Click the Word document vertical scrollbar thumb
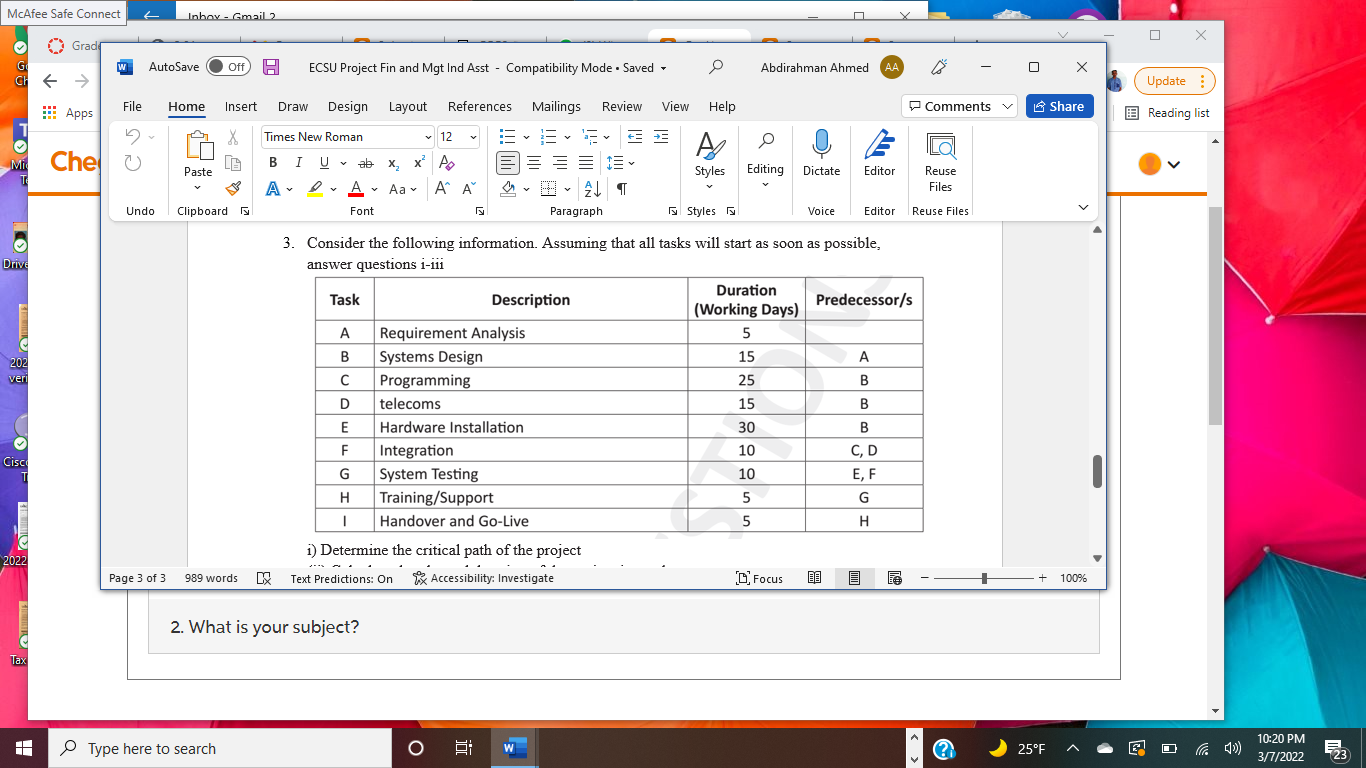The image size is (1366, 768). click(1097, 471)
